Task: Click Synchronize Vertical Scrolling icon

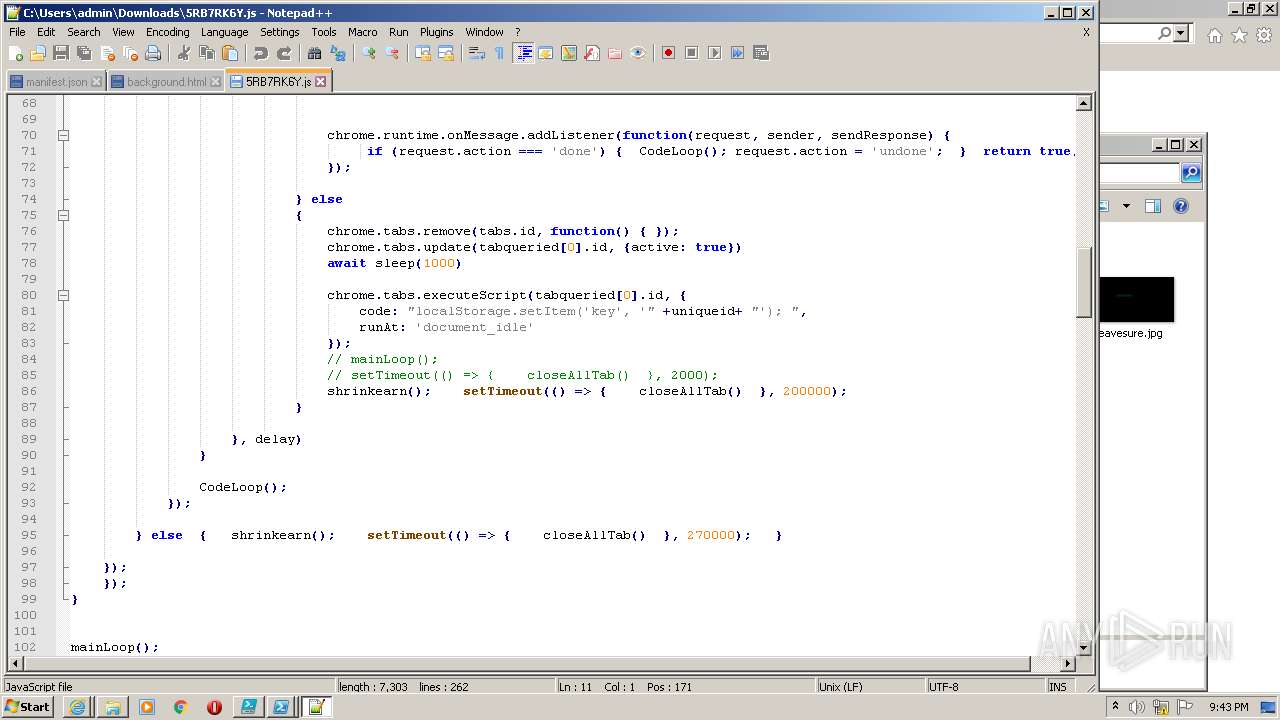Action: (x=423, y=53)
